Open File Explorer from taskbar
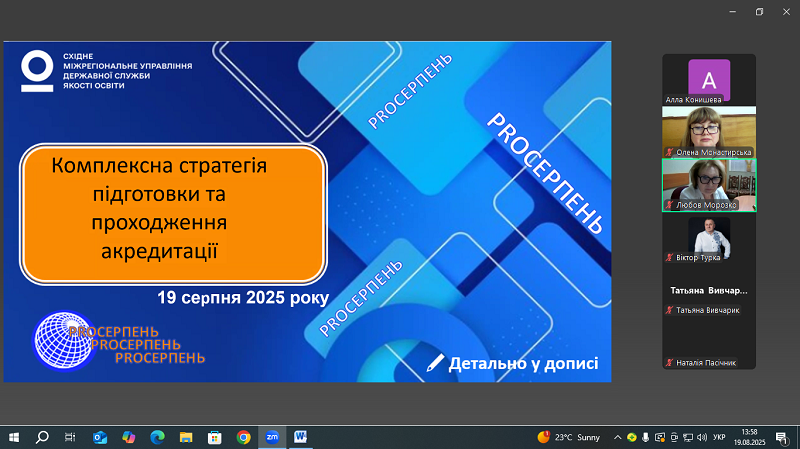 [x=186, y=437]
